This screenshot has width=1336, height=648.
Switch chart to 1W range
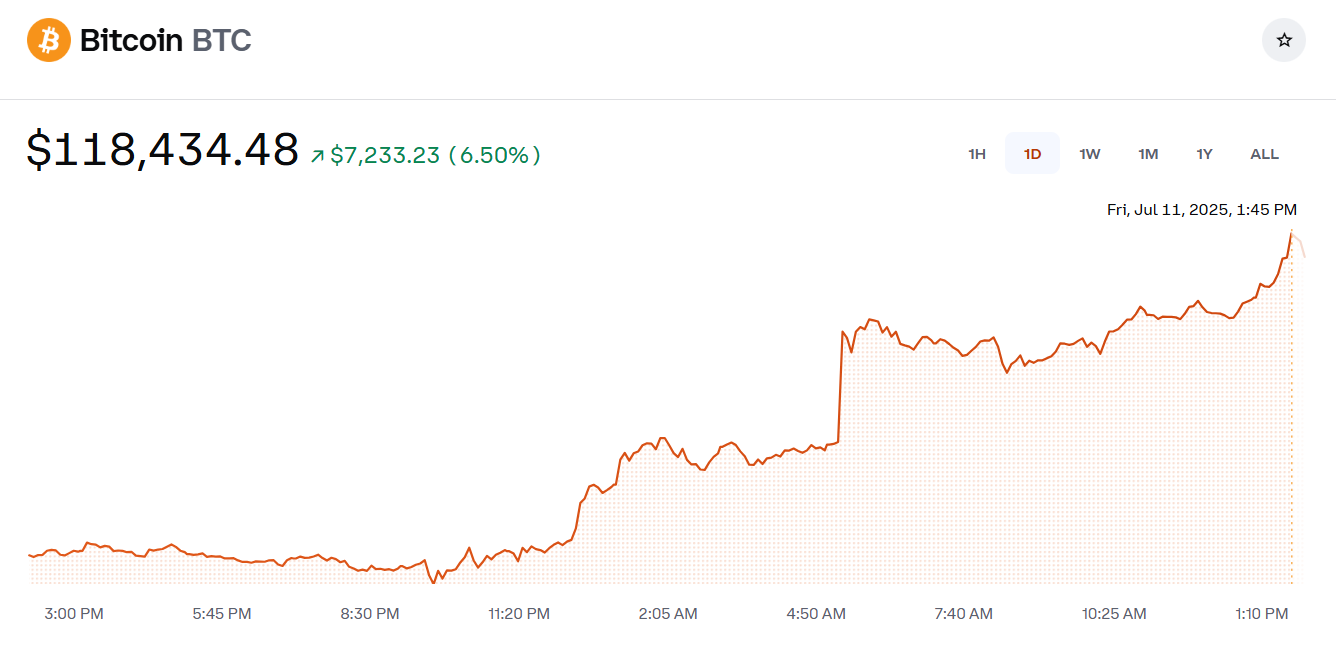click(1090, 154)
